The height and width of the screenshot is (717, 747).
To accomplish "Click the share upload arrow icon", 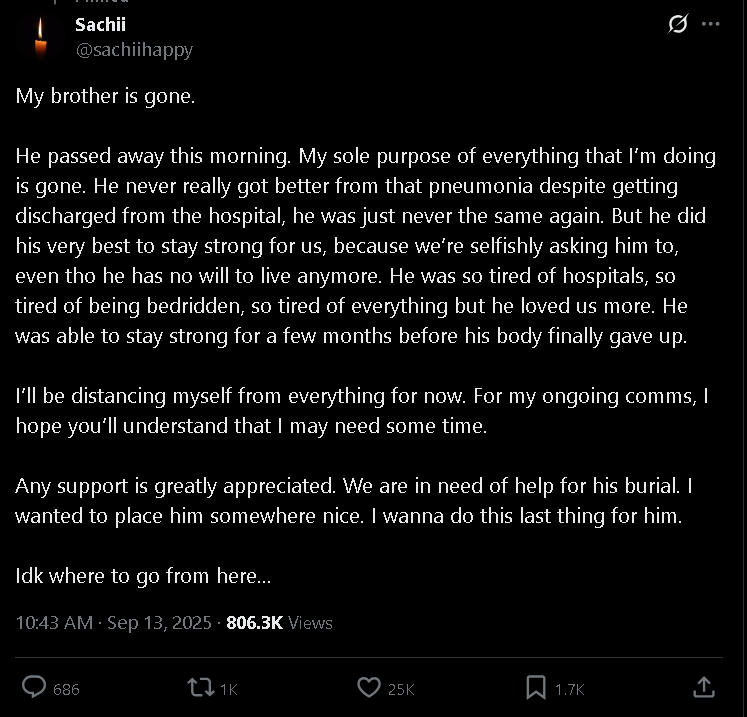I will pos(703,687).
